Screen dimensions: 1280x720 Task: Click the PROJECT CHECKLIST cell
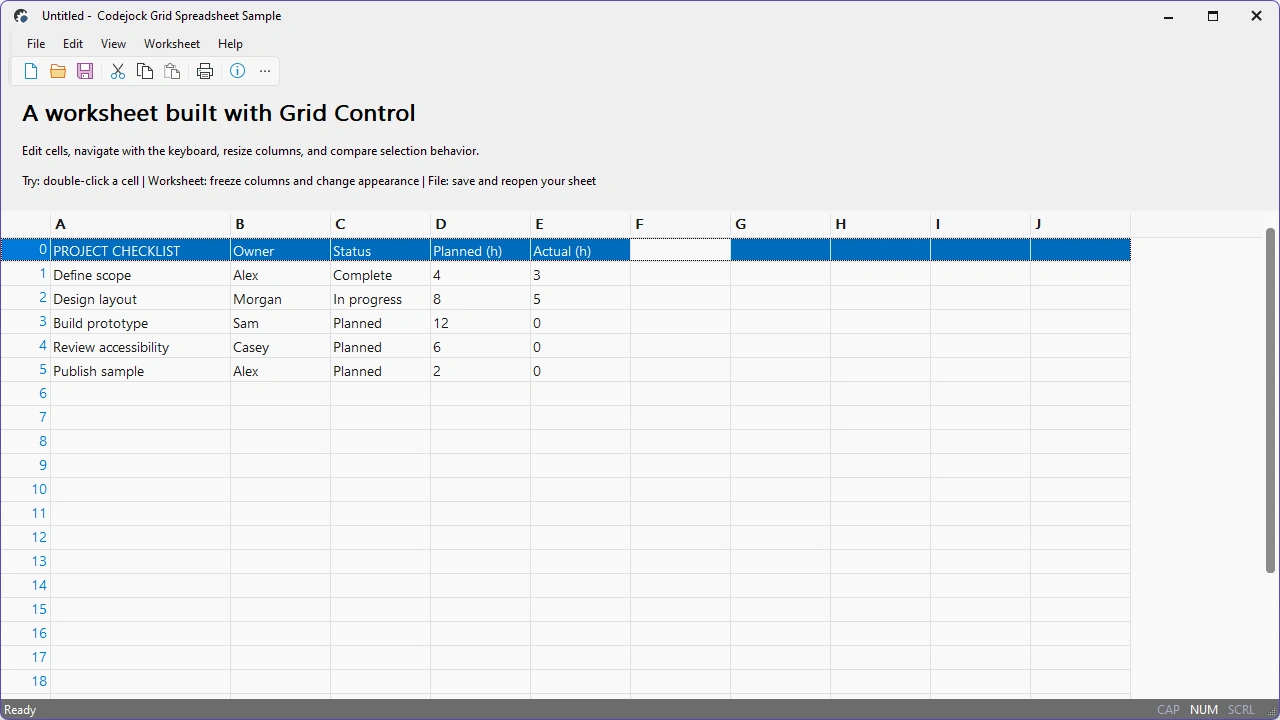(140, 250)
